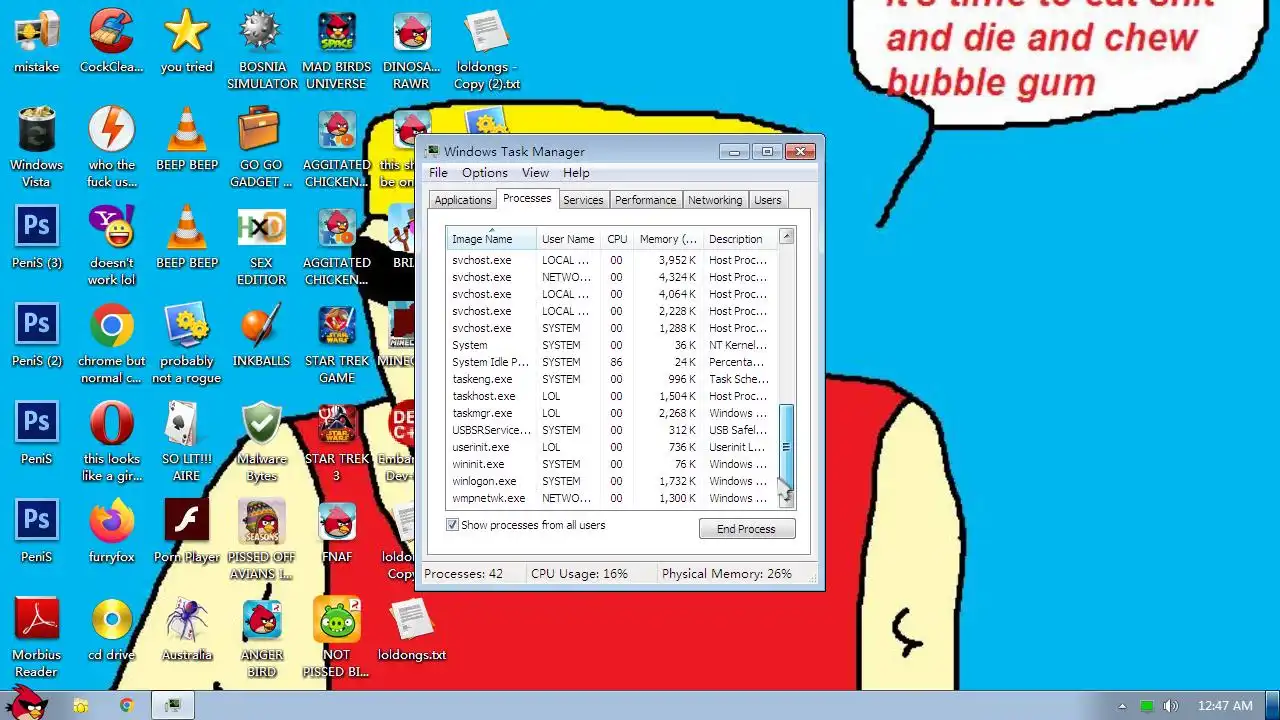Open the HxD hex editor desktop icon
The height and width of the screenshot is (720, 1280).
pos(261,246)
